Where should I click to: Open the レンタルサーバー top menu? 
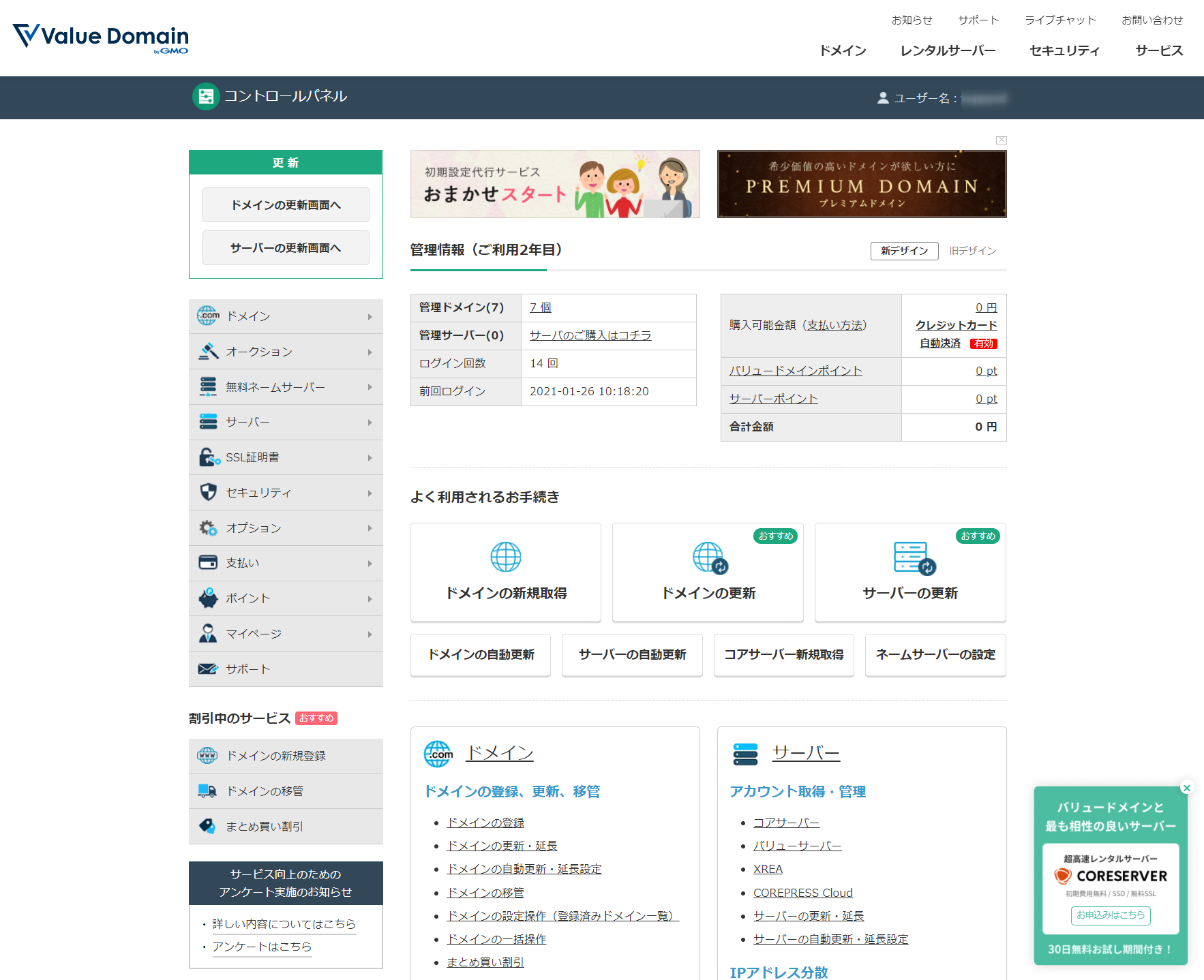click(x=948, y=50)
